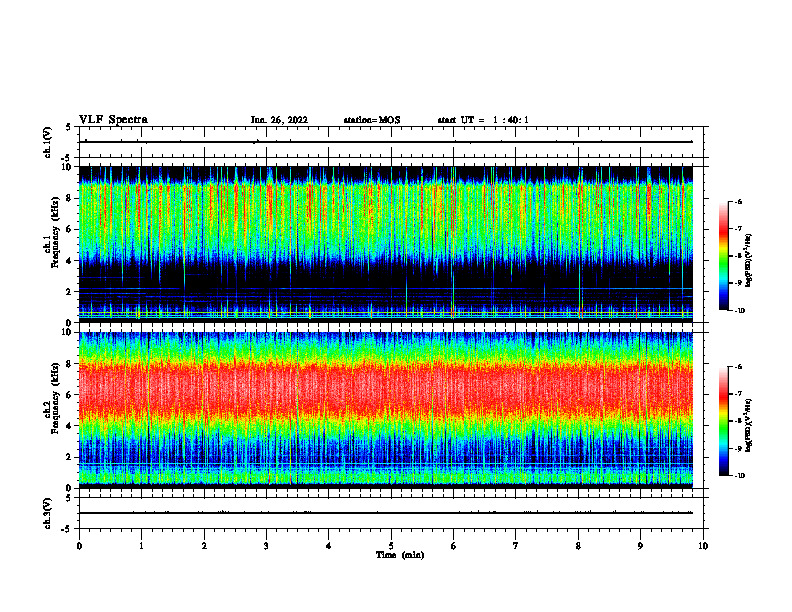Click the ch.2 color scale bar
This screenshot has width=792, height=612.
point(723,421)
